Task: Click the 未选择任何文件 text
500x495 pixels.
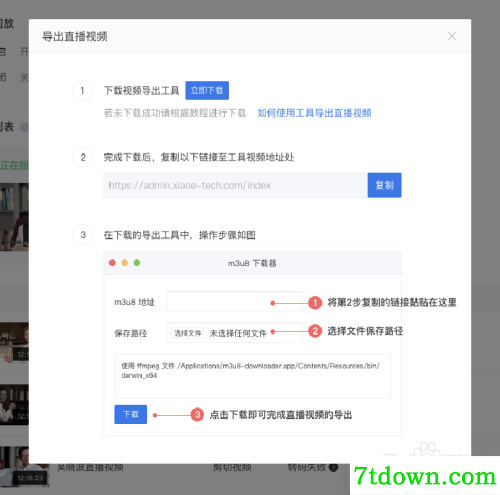Action: (x=238, y=333)
